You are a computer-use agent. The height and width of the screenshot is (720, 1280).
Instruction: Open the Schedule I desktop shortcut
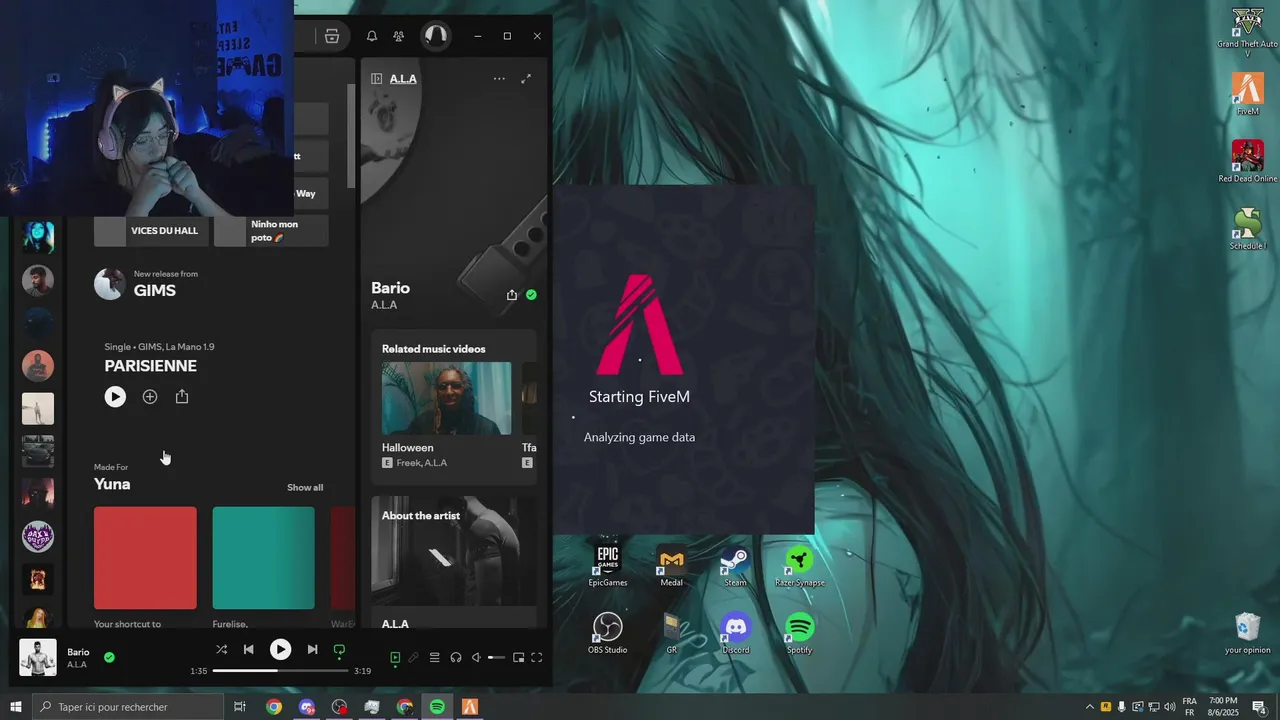click(x=1247, y=228)
